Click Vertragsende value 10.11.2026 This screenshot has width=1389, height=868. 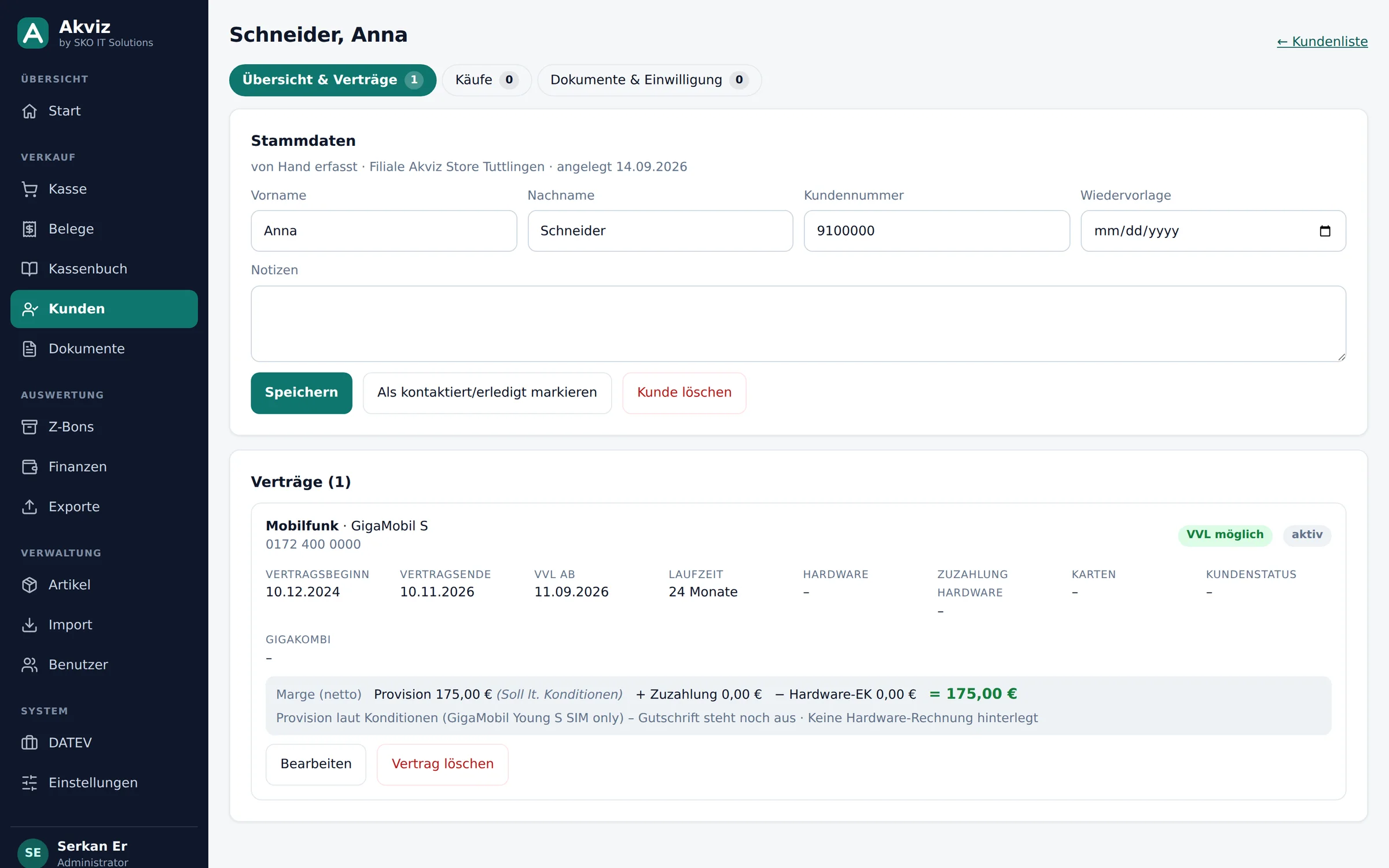[437, 592]
